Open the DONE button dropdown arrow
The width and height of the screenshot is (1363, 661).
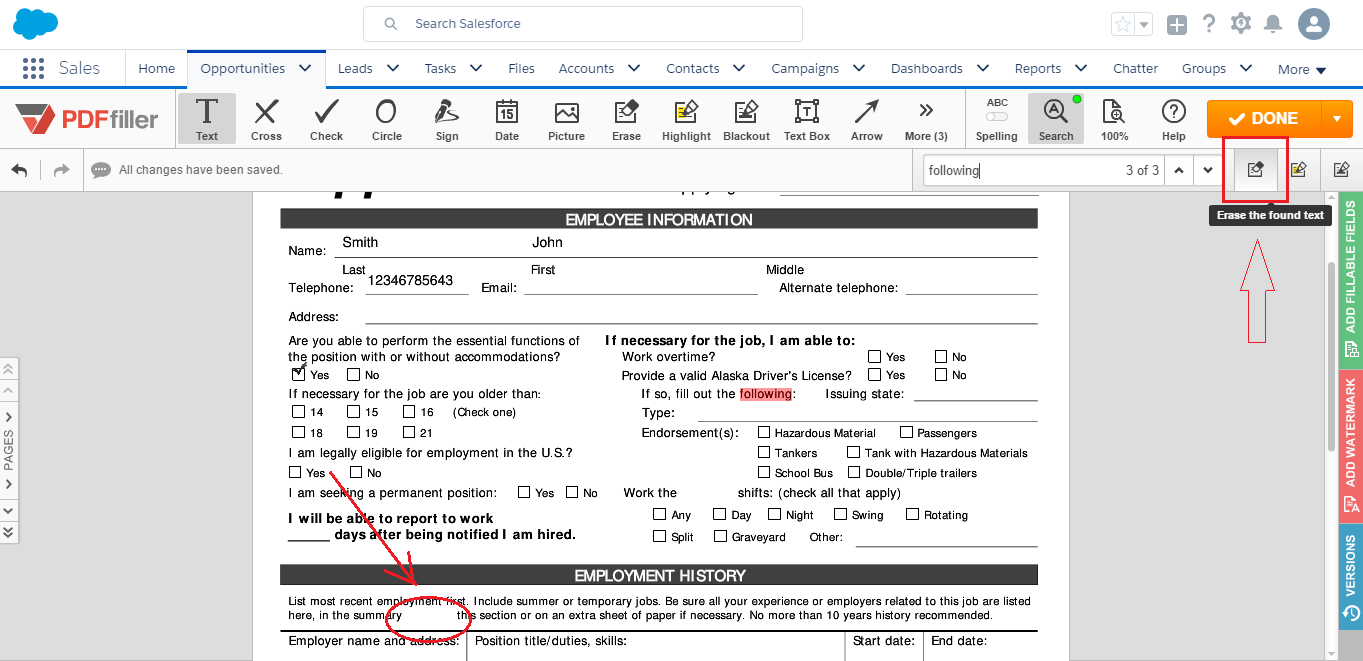(x=1337, y=118)
